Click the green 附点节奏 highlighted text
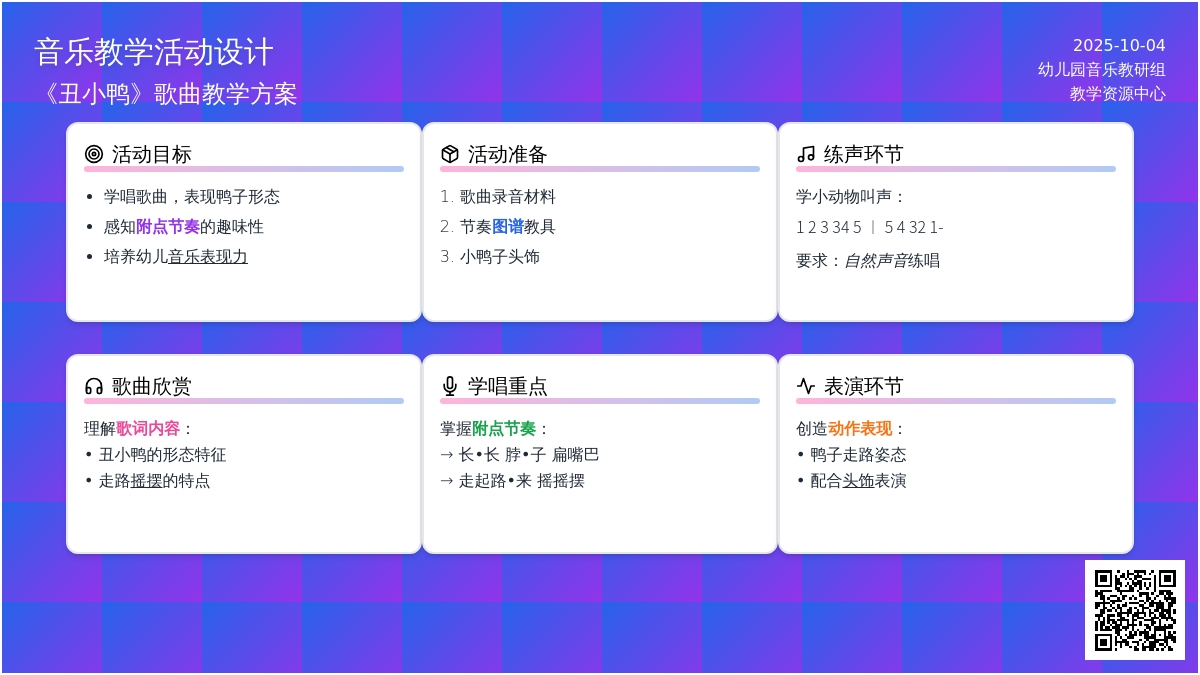This screenshot has height=675, width=1200. pyautogui.click(x=504, y=429)
